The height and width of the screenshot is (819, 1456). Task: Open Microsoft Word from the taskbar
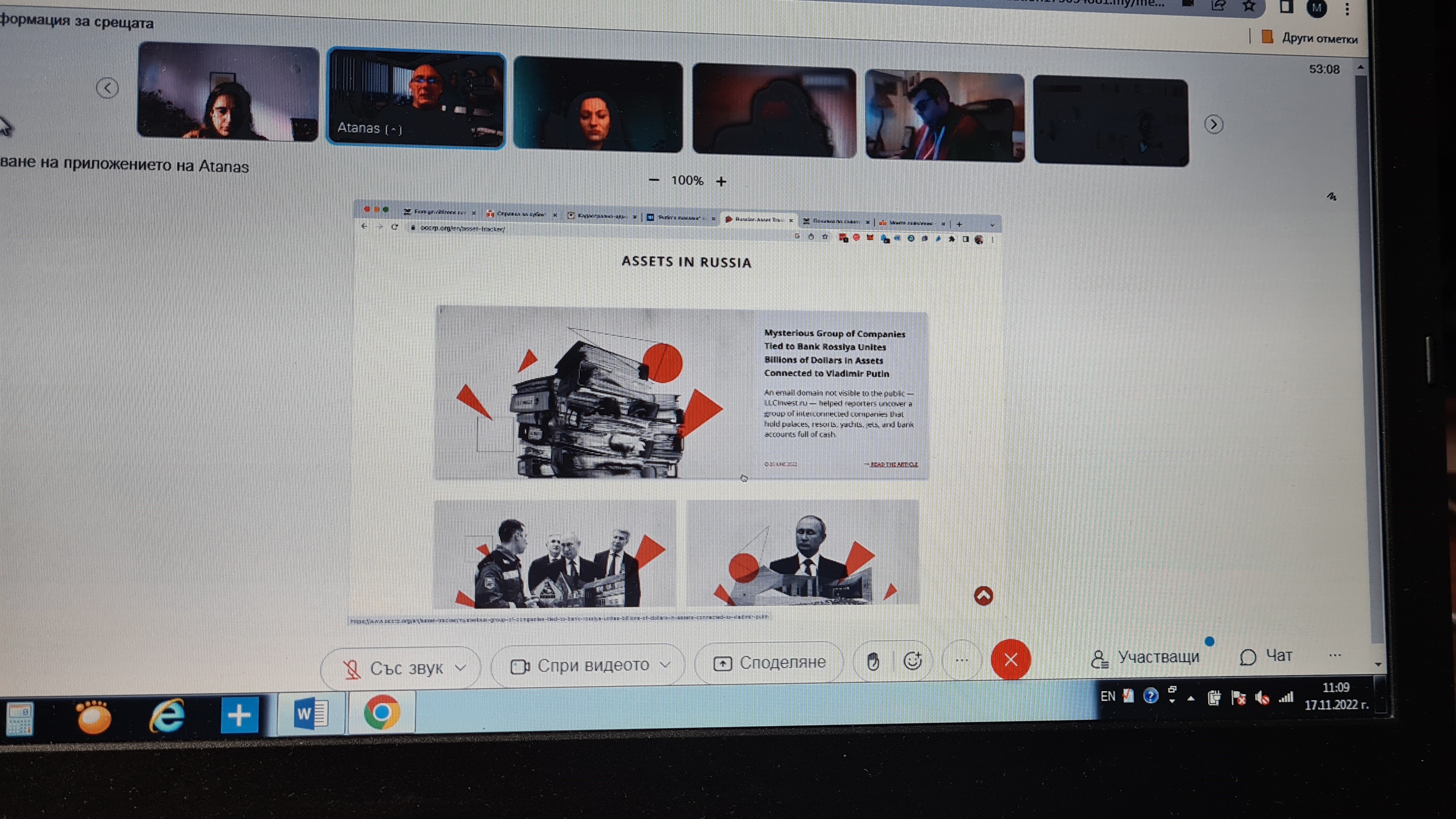tap(310, 714)
